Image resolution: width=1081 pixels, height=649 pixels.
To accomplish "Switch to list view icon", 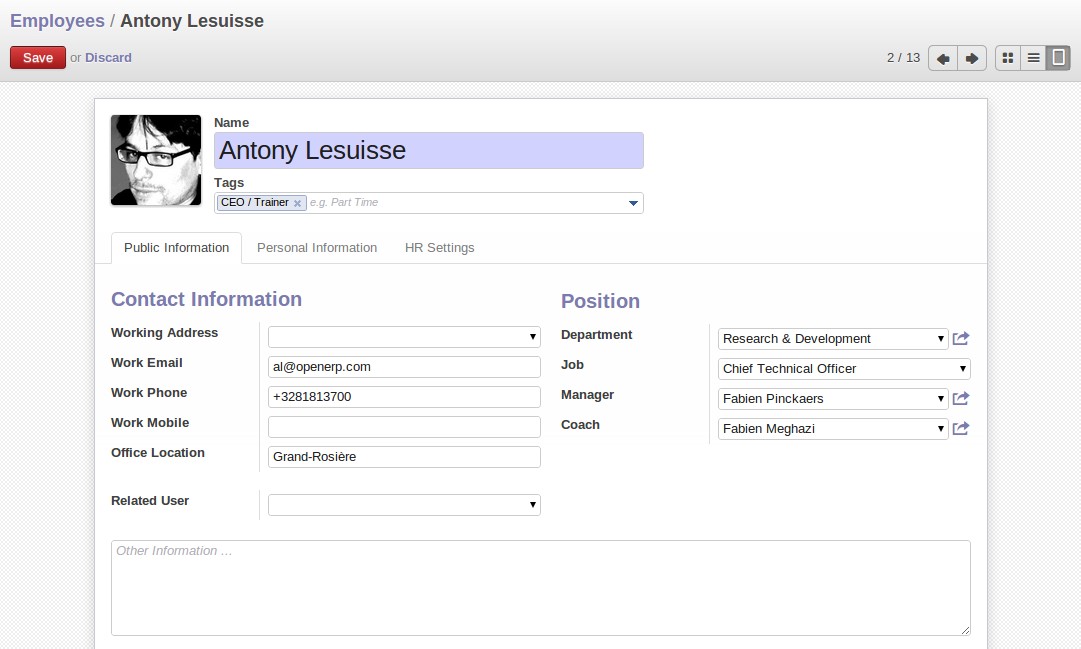I will pyautogui.click(x=1033, y=58).
